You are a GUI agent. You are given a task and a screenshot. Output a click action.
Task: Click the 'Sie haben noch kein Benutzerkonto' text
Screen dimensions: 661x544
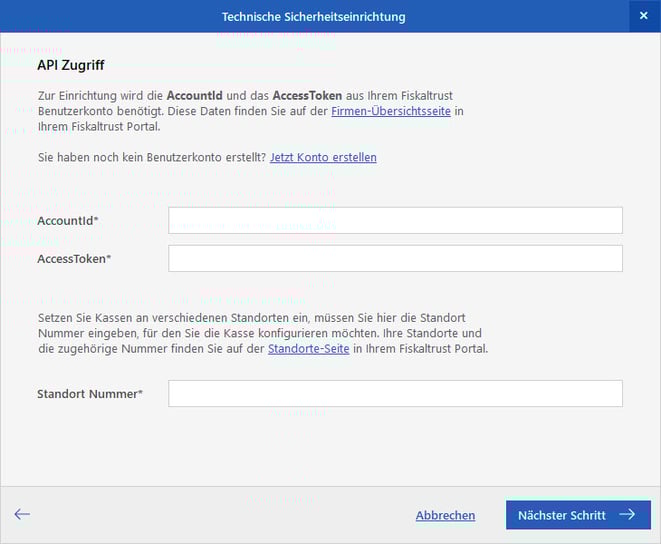click(x=151, y=157)
